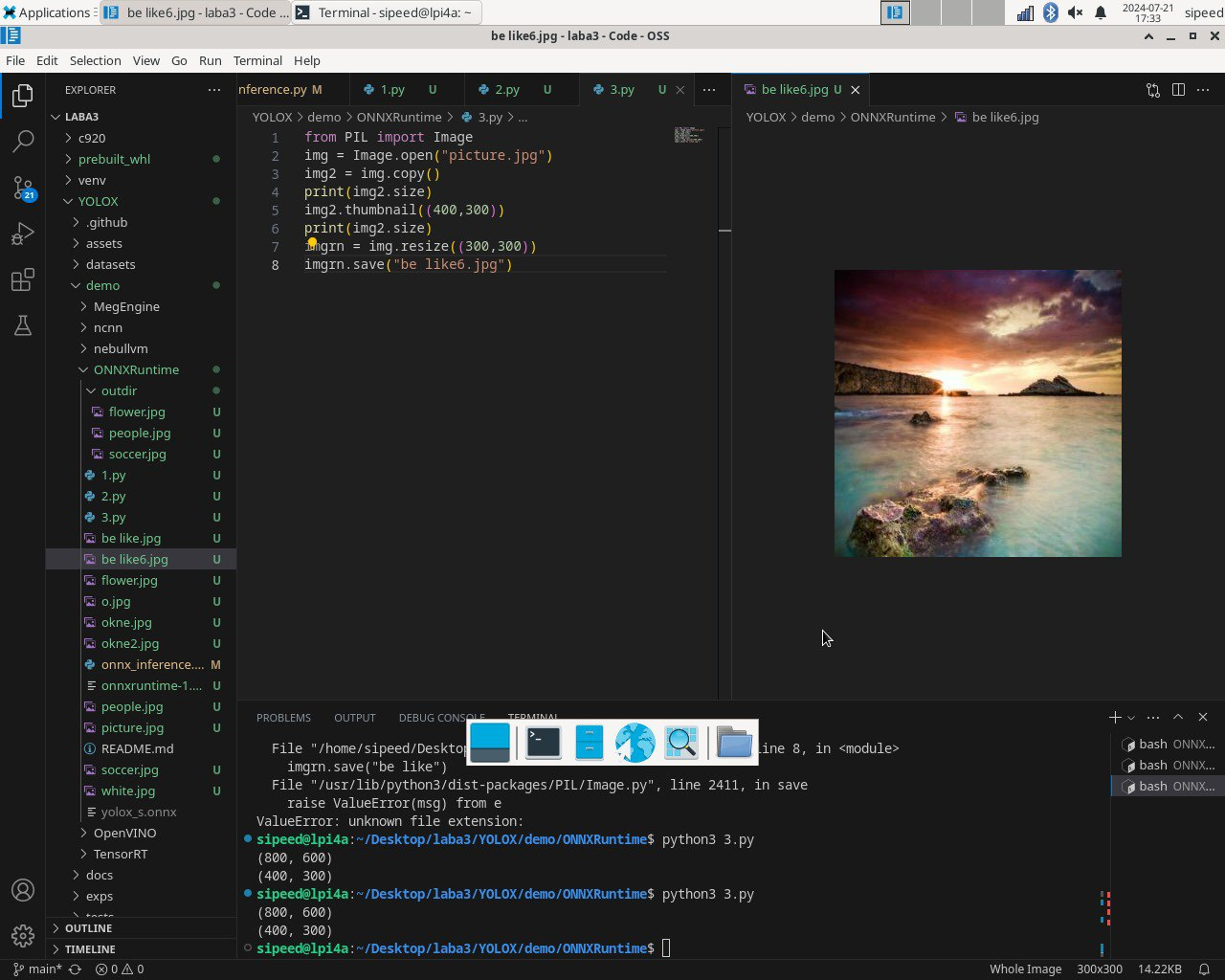Expand the OUTLINE section
The width and height of the screenshot is (1225, 980).
(88, 928)
